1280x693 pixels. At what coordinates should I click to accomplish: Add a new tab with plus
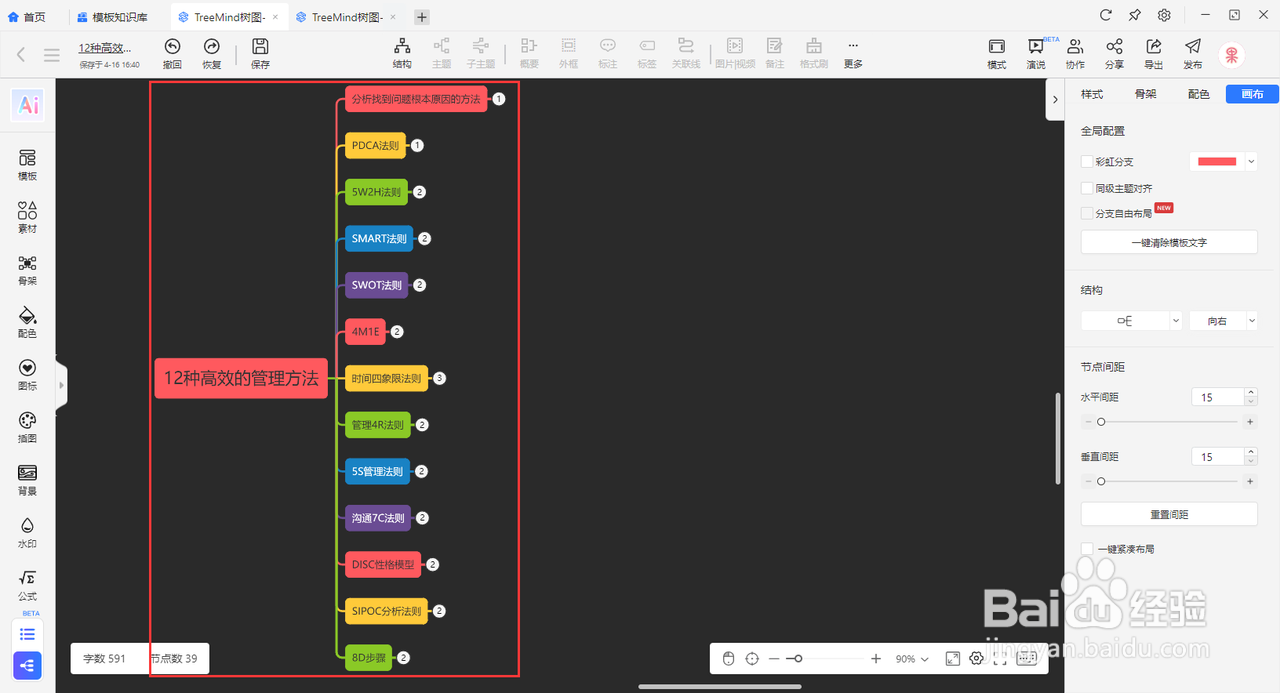(422, 17)
